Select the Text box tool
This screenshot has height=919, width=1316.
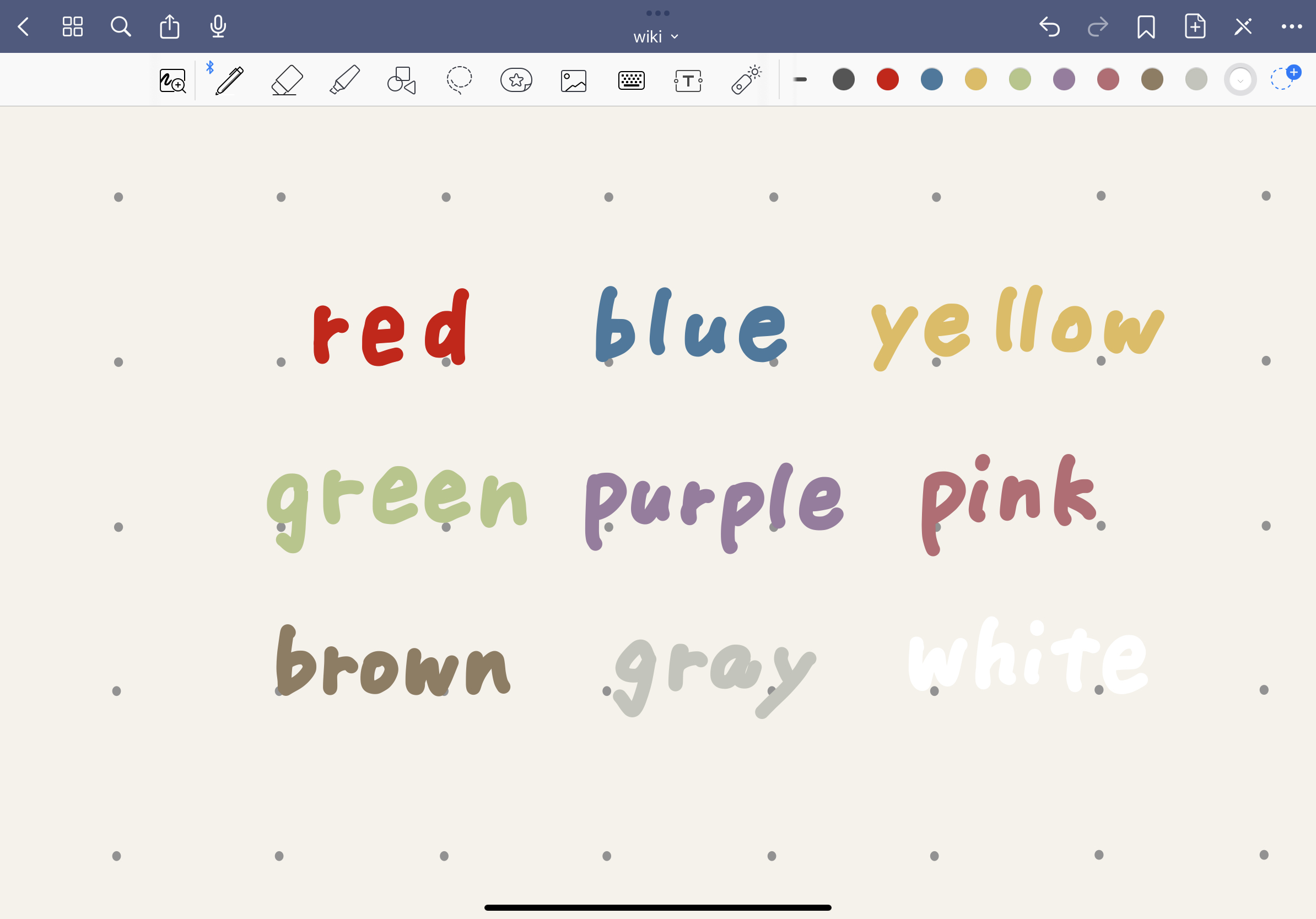(x=688, y=81)
